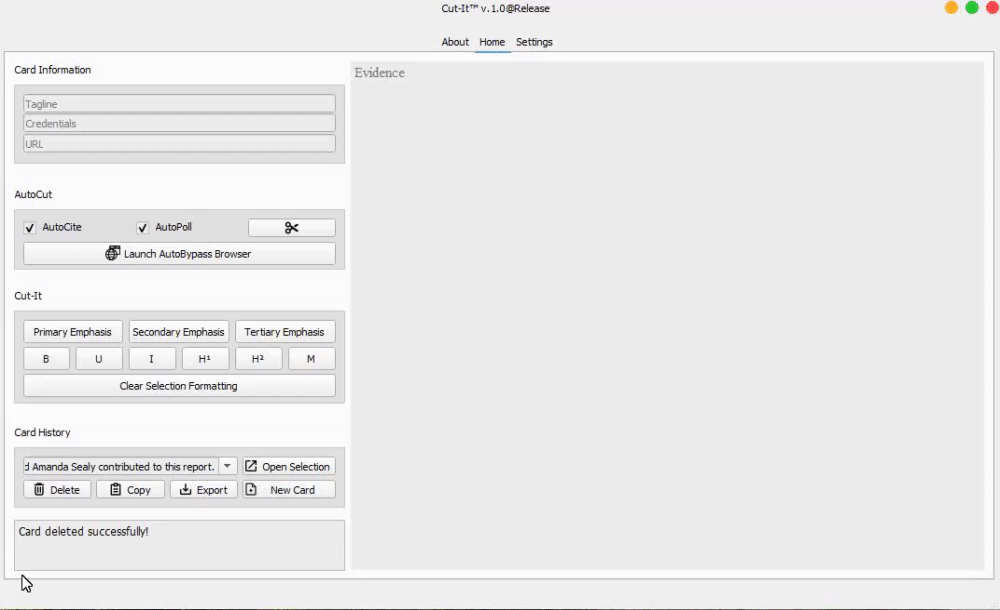This screenshot has height=610, width=1000.
Task: Delete the card using trash icon
Action: [x=57, y=490]
